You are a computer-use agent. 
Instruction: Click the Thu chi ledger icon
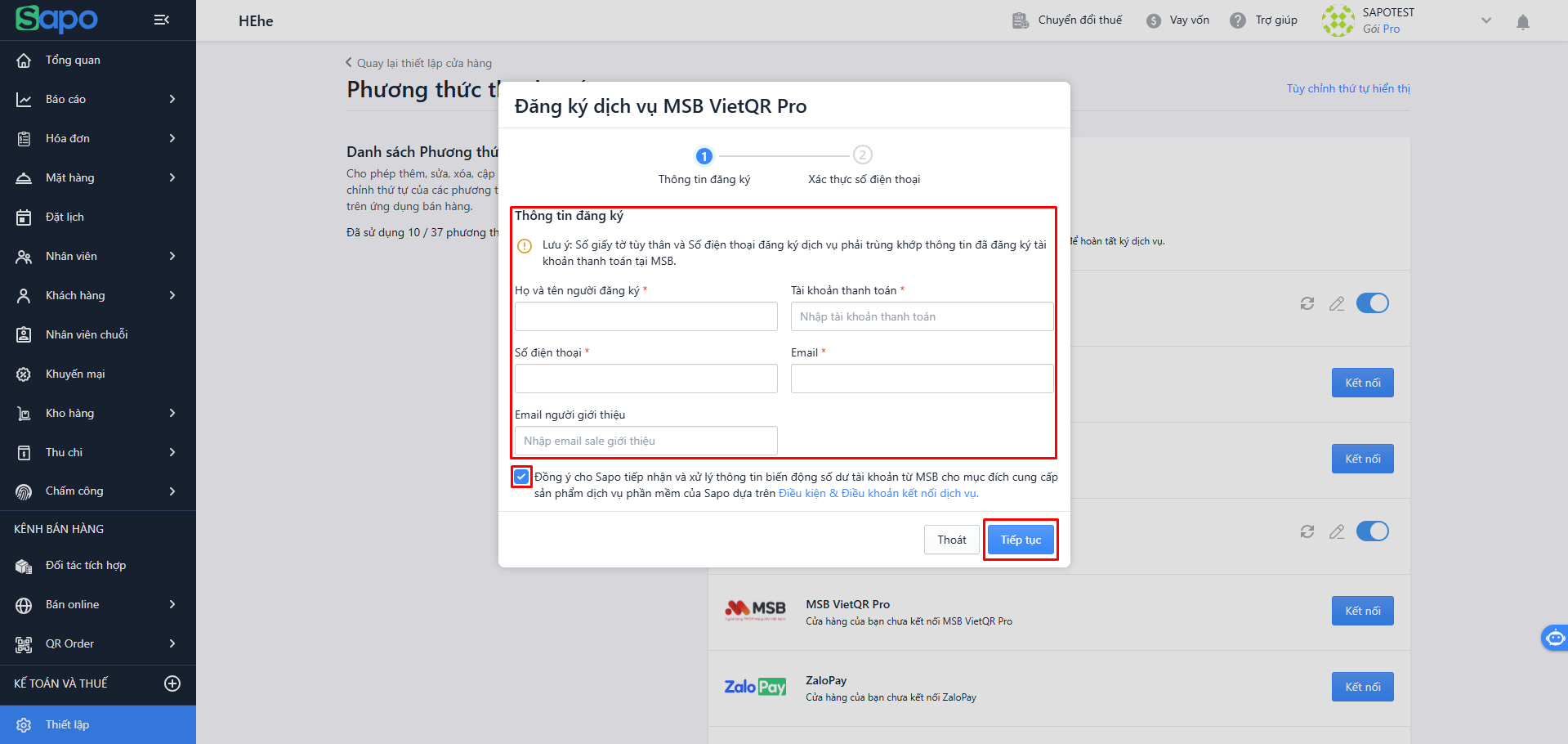coord(24,452)
